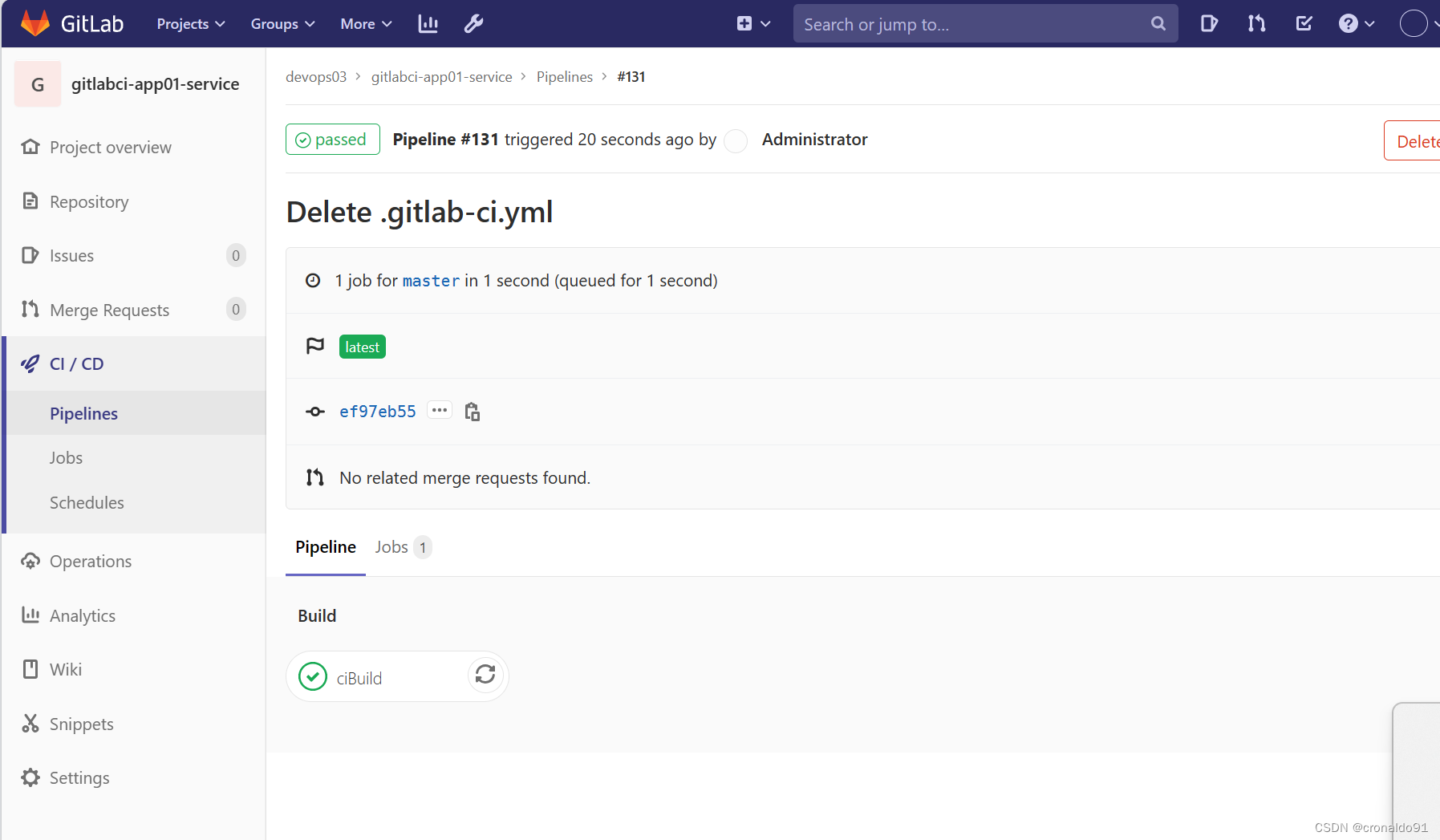Click the gitlabci-app01-service breadcrumb link
This screenshot has height=840, width=1440.
pos(442,77)
